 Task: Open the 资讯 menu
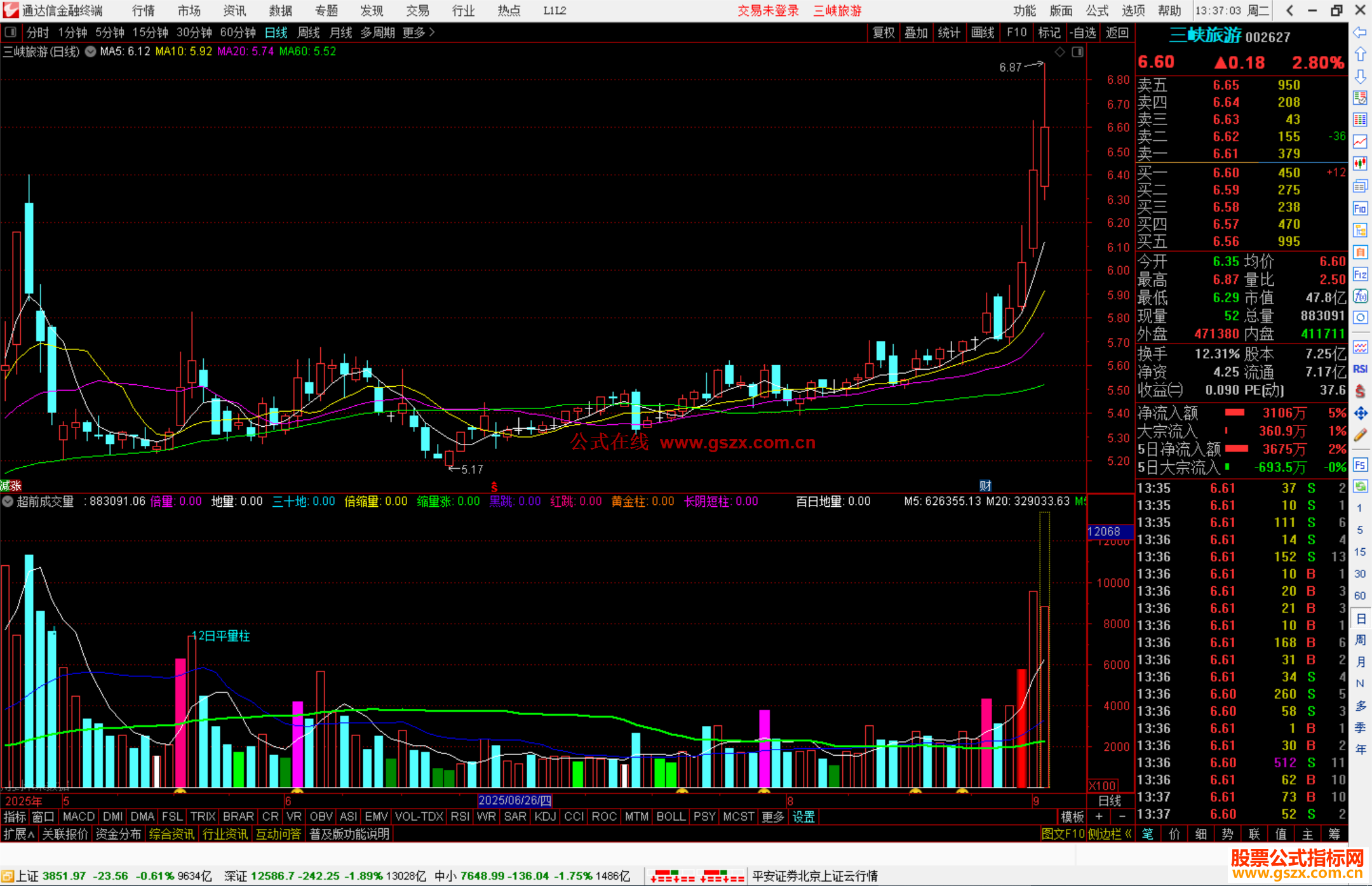coord(234,11)
